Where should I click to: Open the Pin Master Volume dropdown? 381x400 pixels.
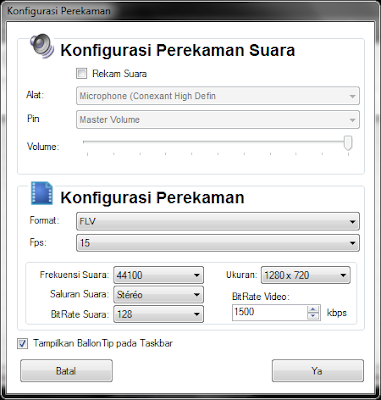coord(218,120)
